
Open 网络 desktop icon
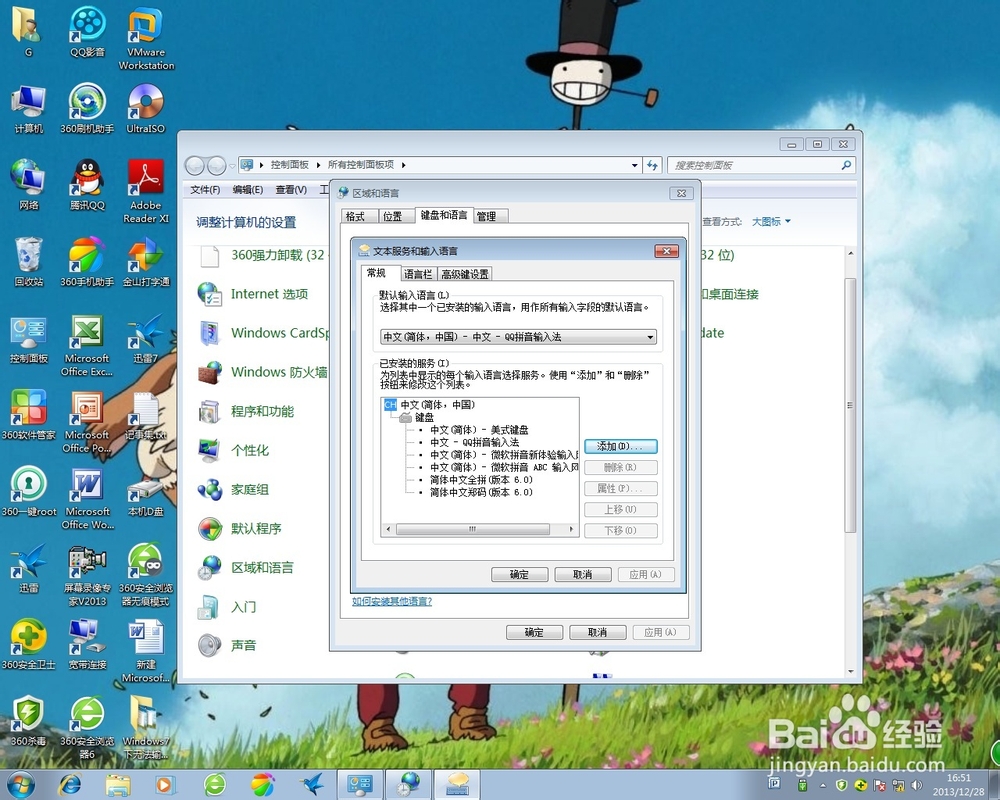(x=29, y=185)
